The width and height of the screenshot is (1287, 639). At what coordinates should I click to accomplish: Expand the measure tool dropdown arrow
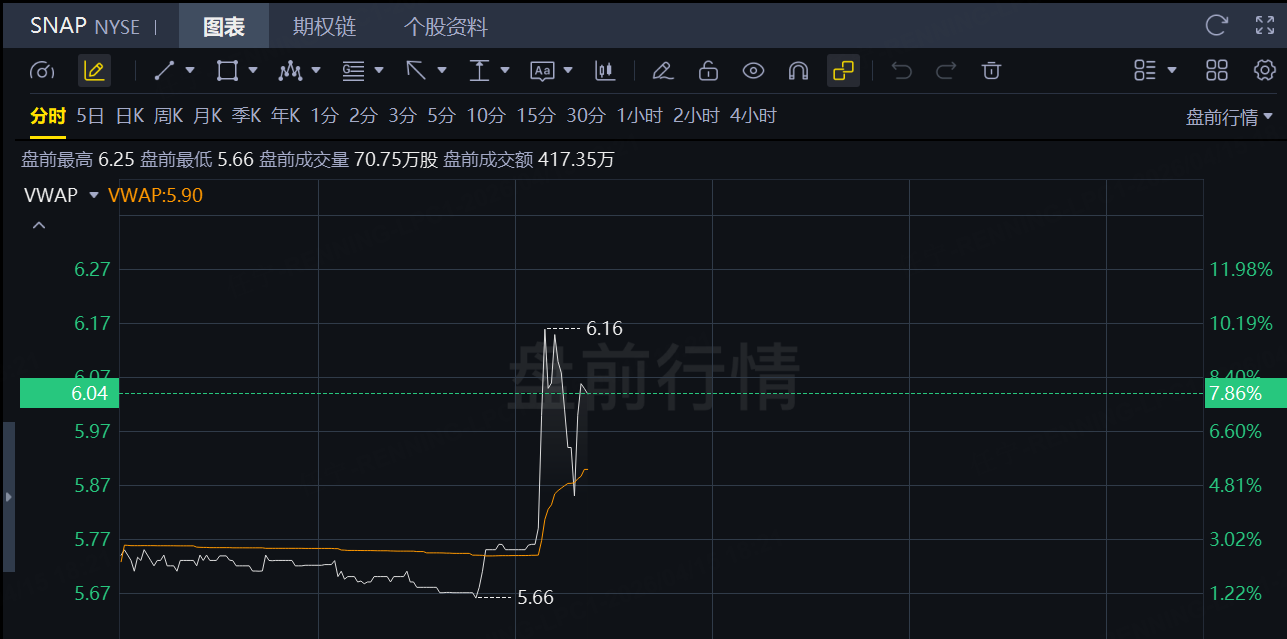tap(505, 71)
